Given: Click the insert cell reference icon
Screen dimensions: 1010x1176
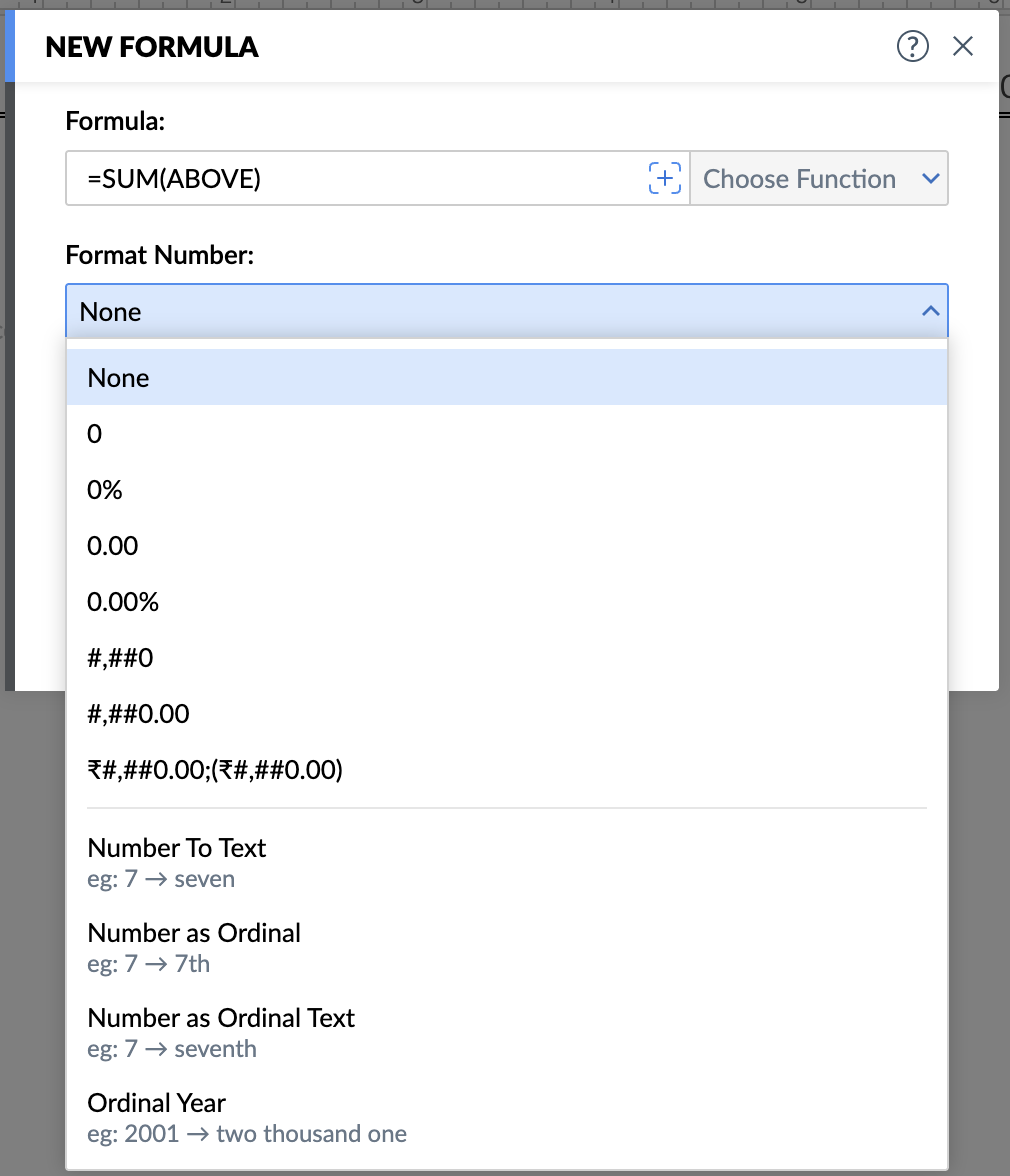Looking at the screenshot, I should coord(664,178).
